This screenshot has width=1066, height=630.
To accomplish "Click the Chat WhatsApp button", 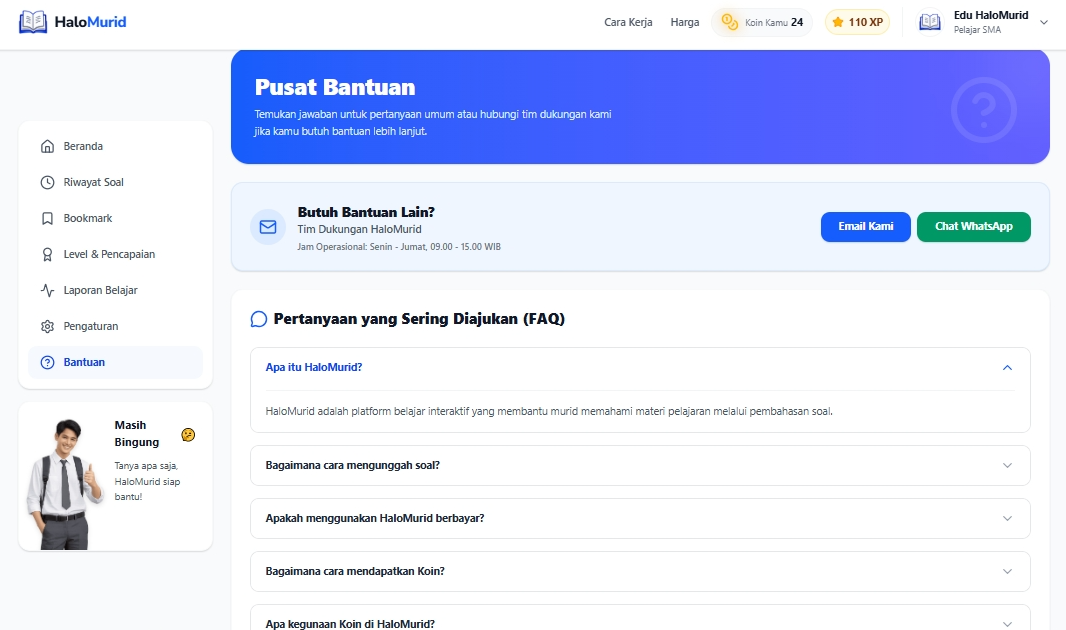I will point(974,227).
